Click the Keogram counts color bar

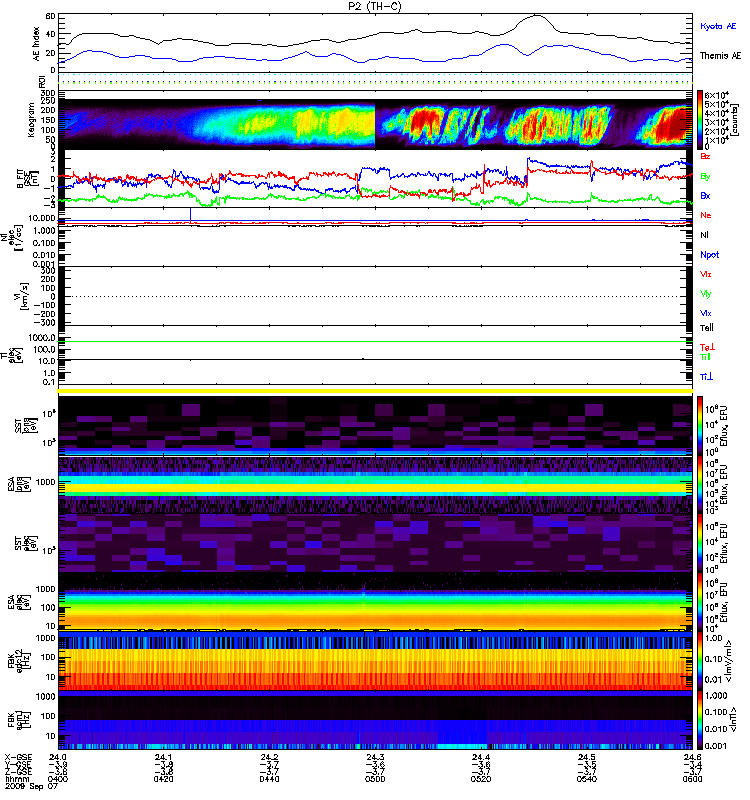(x=700, y=120)
